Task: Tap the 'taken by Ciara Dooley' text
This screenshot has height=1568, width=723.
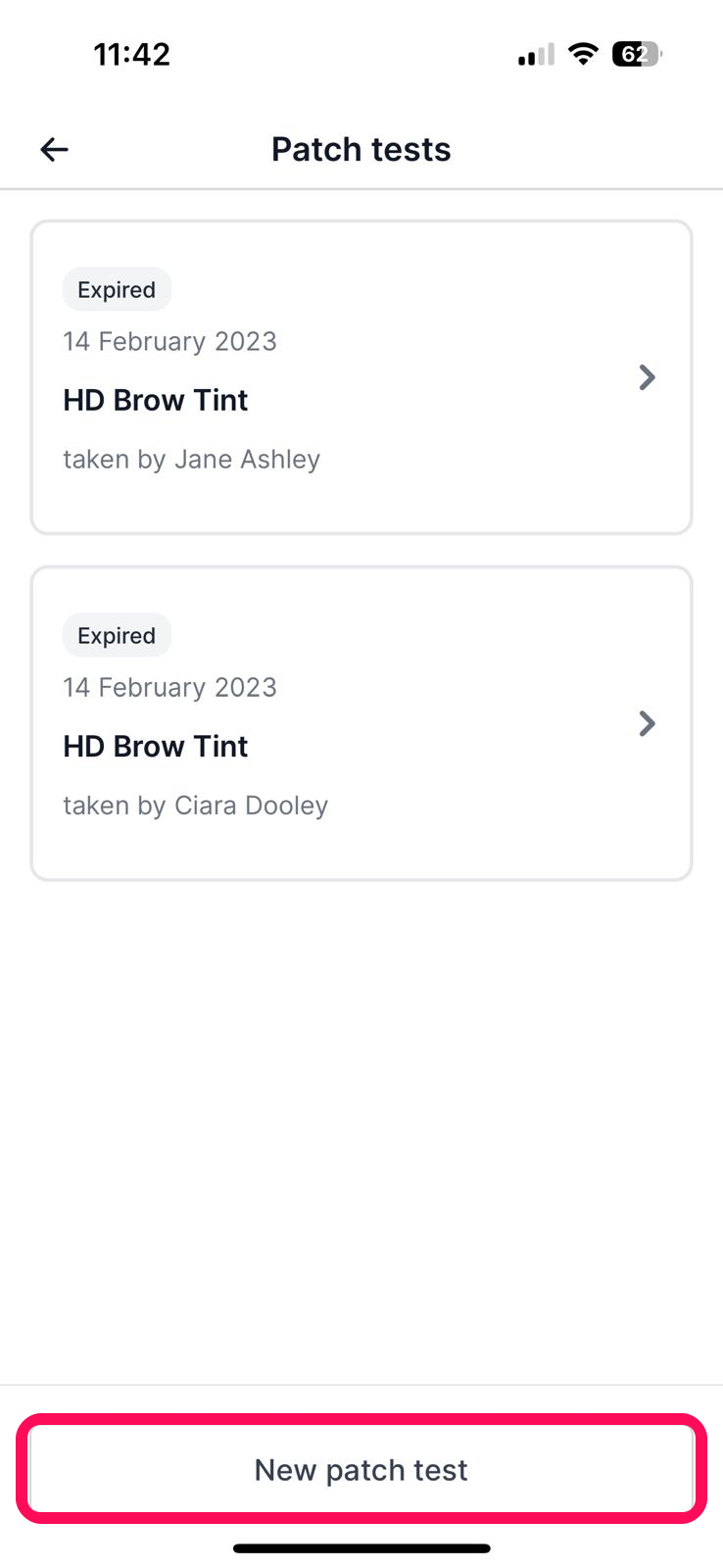Action: tap(196, 805)
